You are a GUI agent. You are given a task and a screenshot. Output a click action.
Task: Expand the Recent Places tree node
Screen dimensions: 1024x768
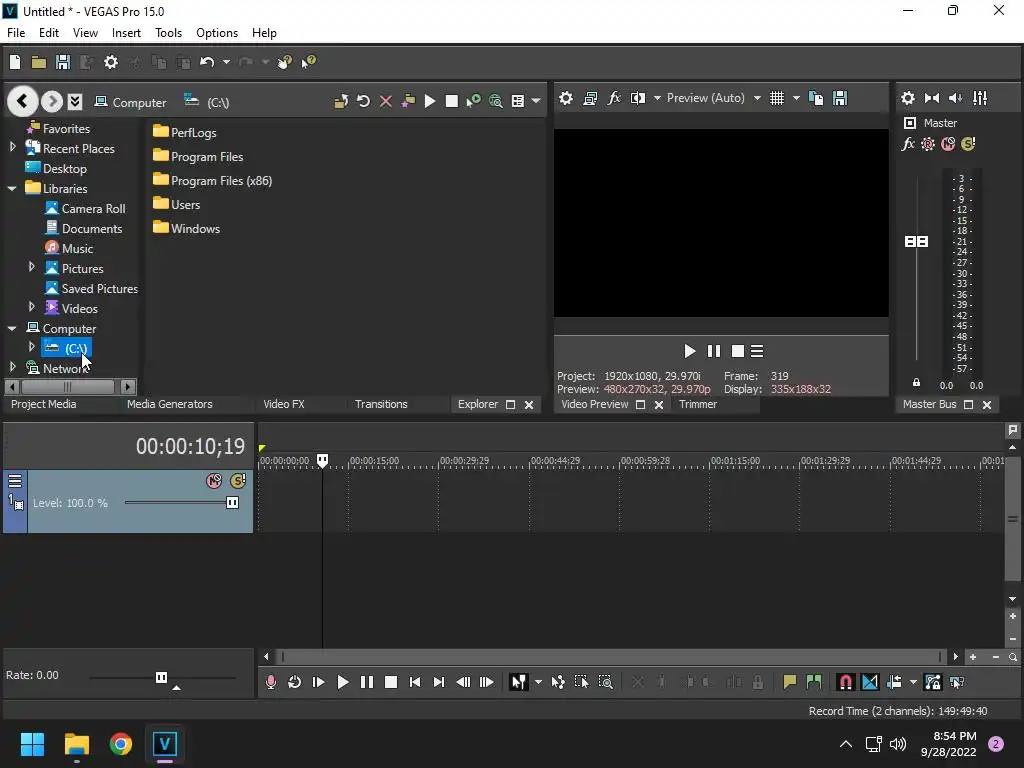pos(12,148)
